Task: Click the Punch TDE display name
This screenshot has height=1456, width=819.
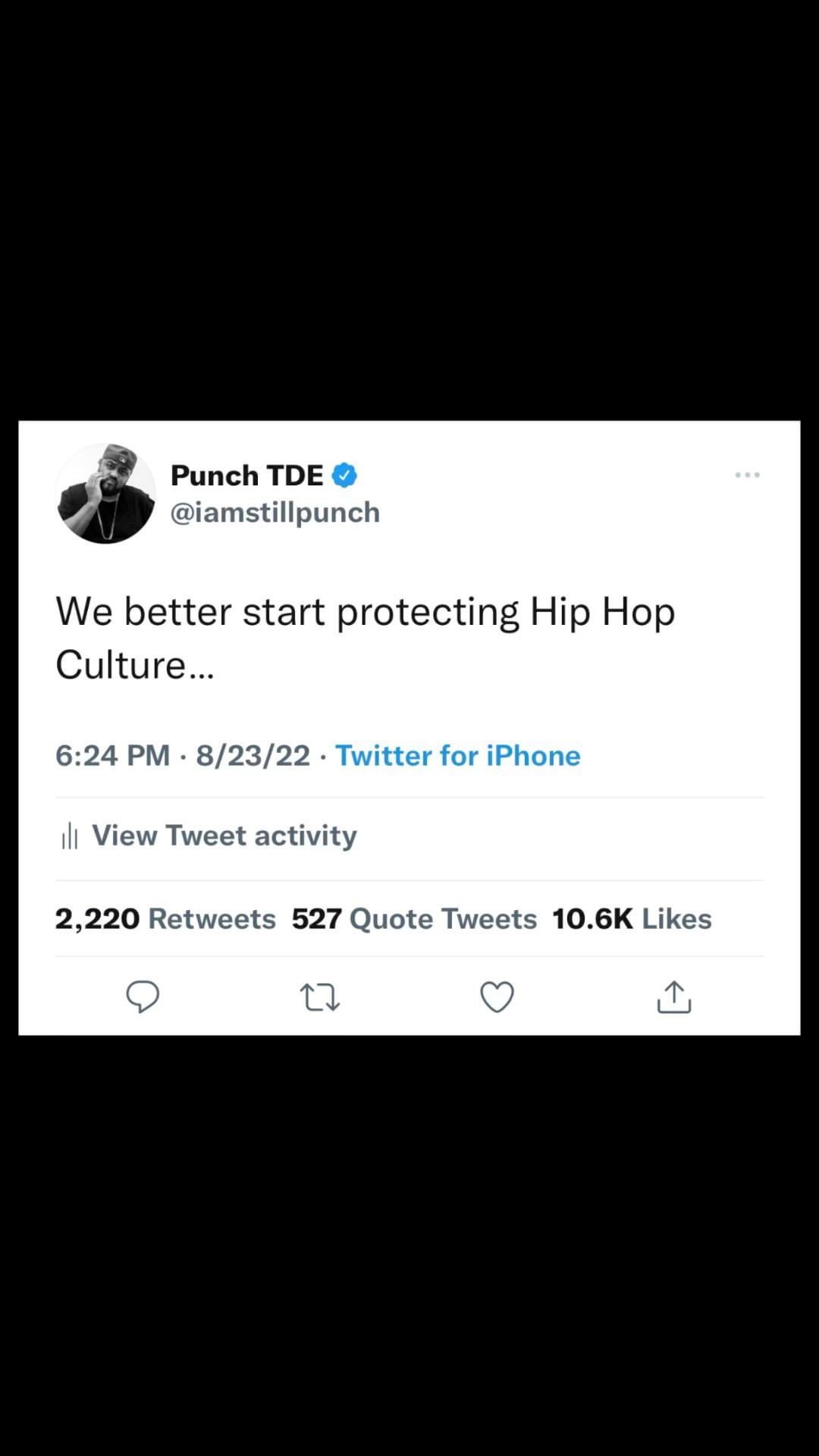Action: [247, 475]
